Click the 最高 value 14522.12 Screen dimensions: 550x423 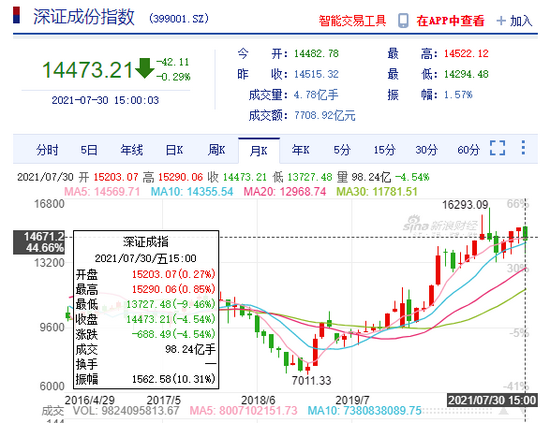click(466, 54)
